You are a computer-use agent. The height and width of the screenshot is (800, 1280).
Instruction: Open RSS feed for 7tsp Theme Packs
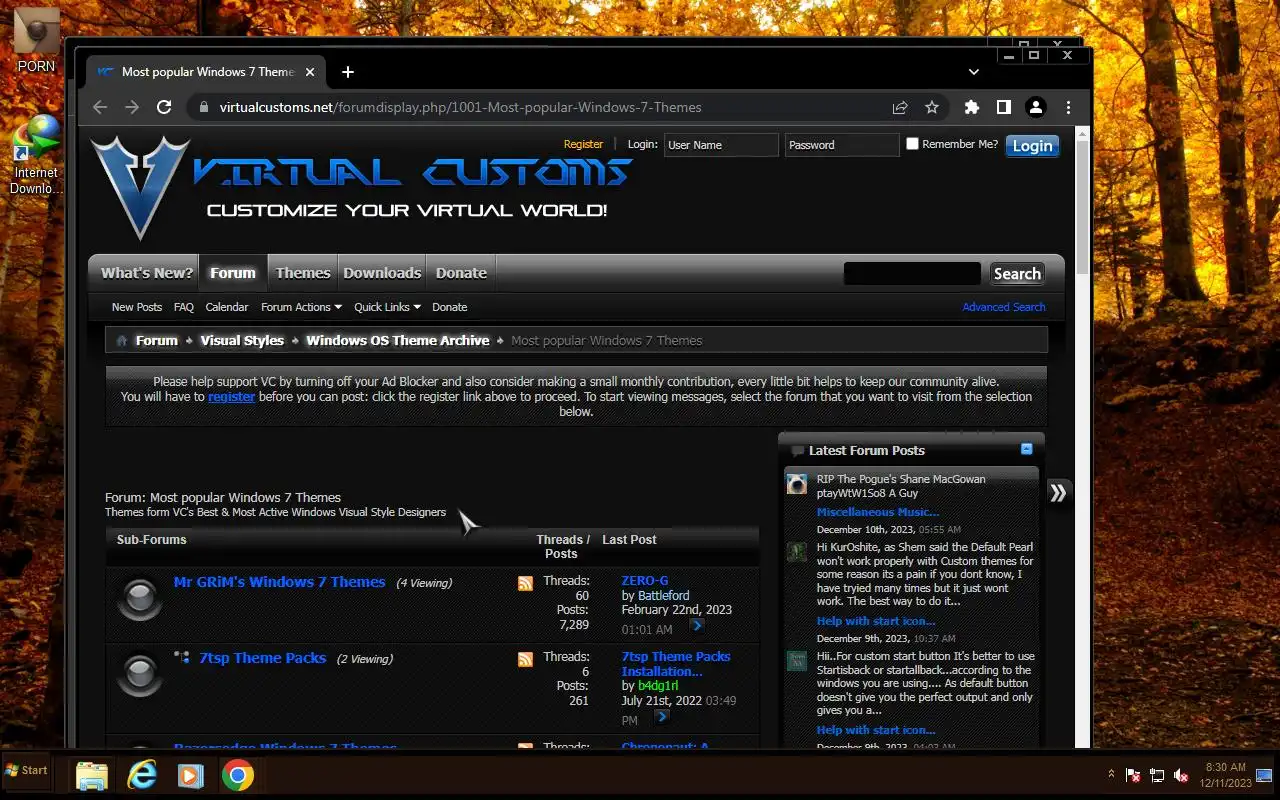tap(525, 659)
